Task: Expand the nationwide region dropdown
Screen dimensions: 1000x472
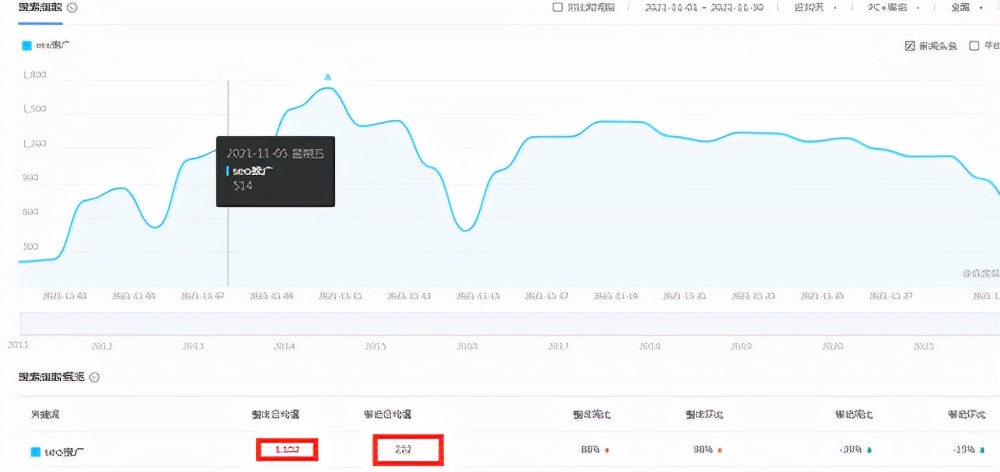Action: coord(968,8)
